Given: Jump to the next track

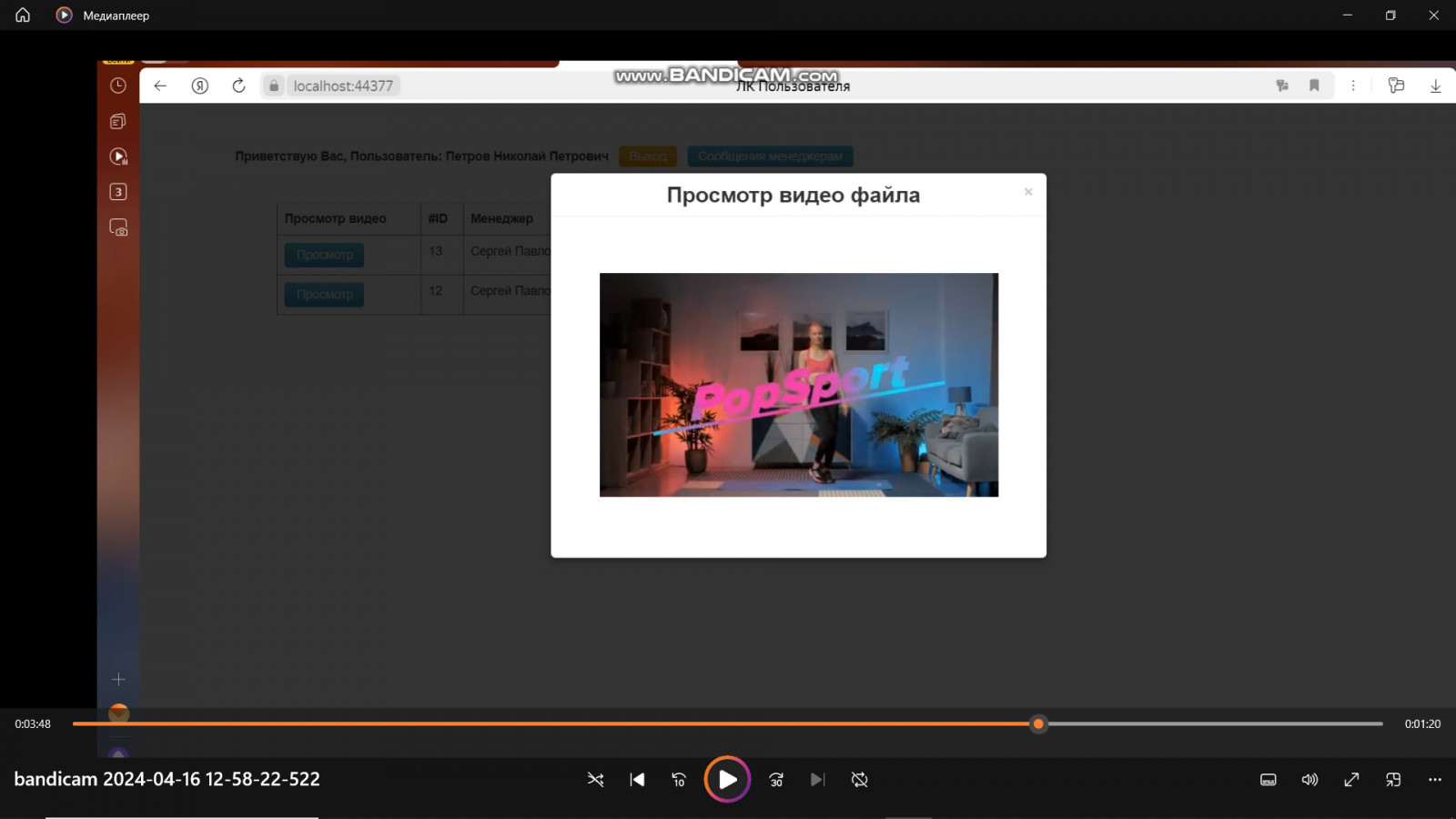Looking at the screenshot, I should click(817, 780).
